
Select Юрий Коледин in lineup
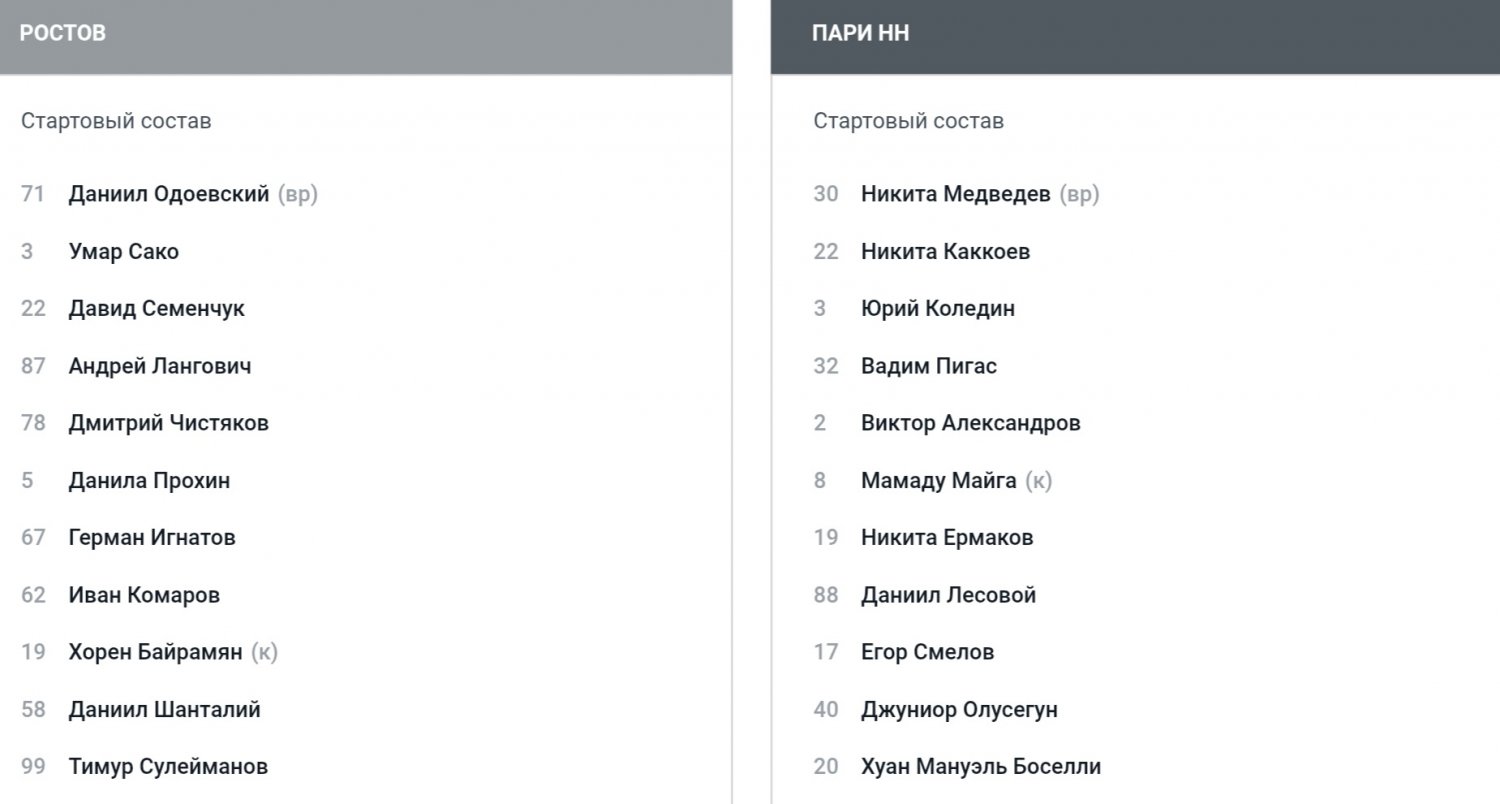(937, 308)
